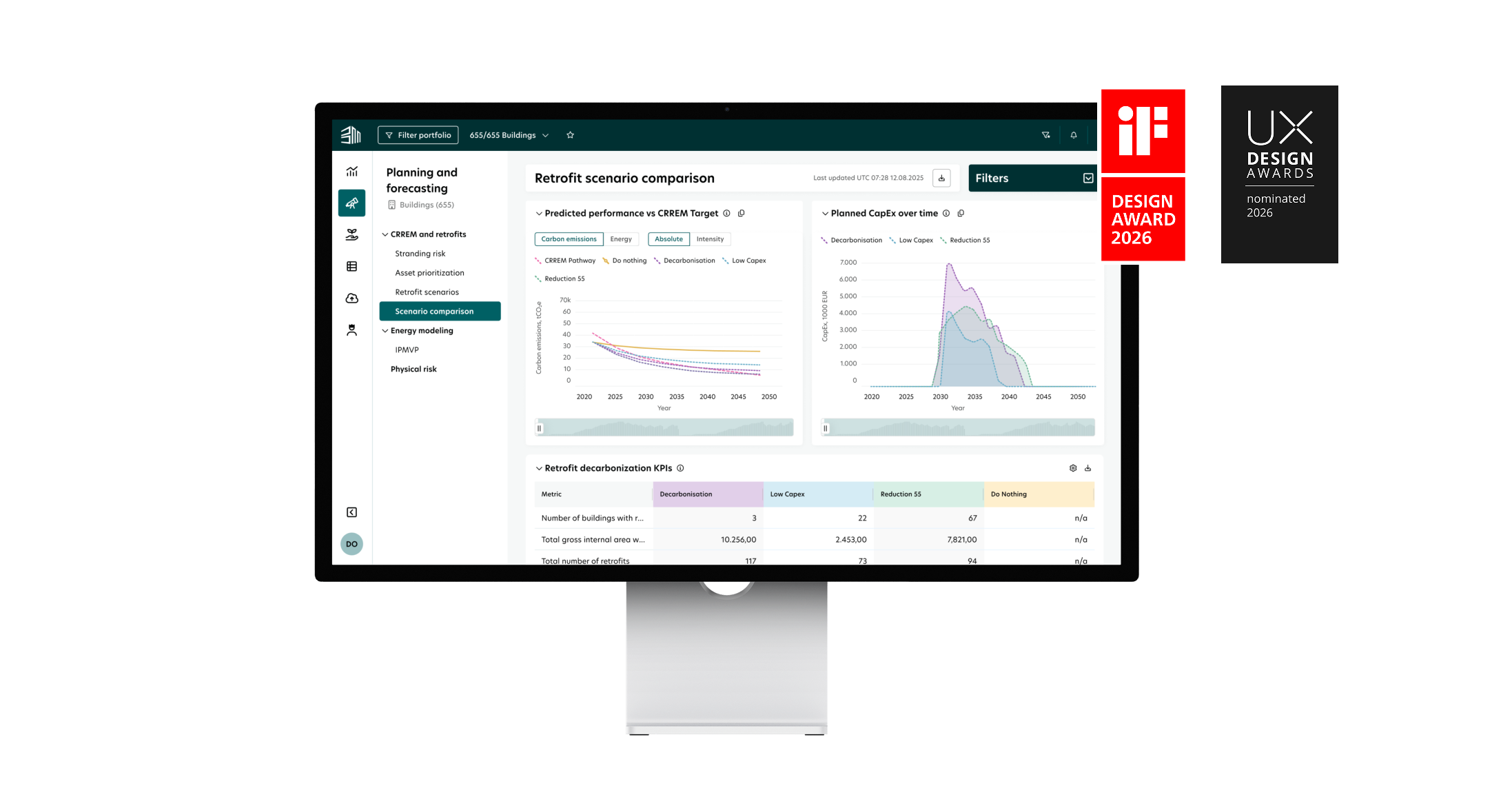Open the Physical risk link

pos(413,370)
